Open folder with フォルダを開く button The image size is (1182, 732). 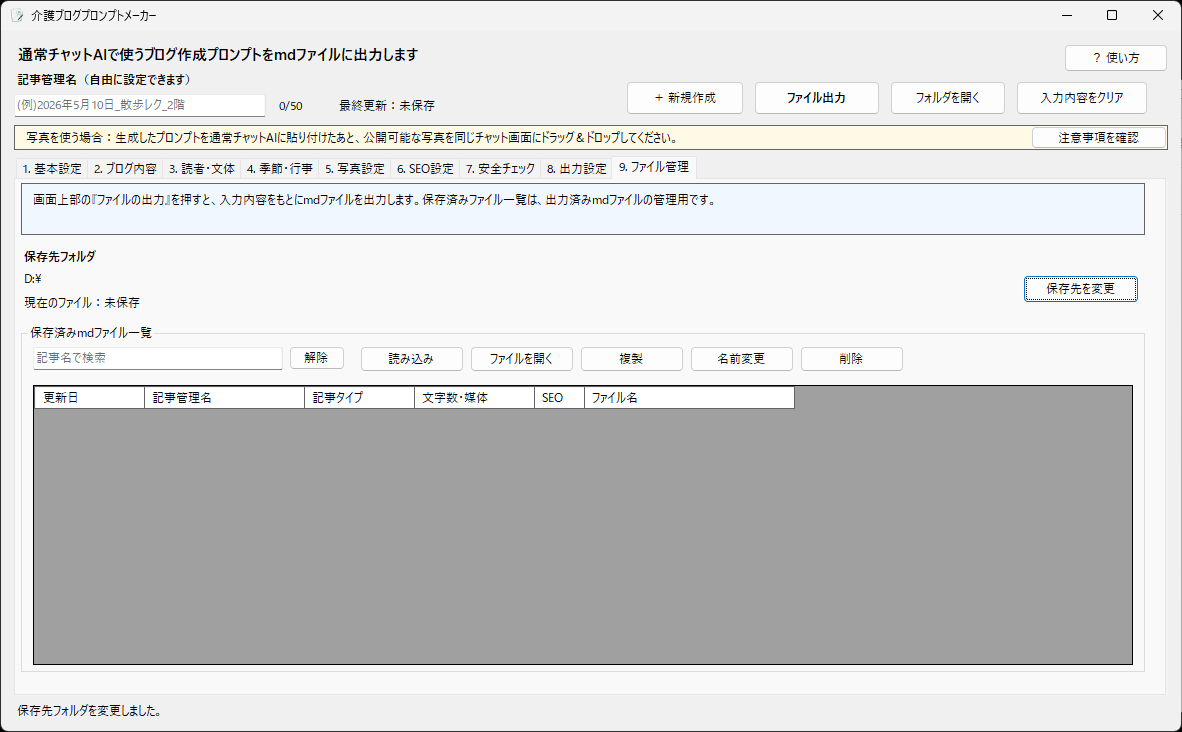pyautogui.click(x=948, y=98)
